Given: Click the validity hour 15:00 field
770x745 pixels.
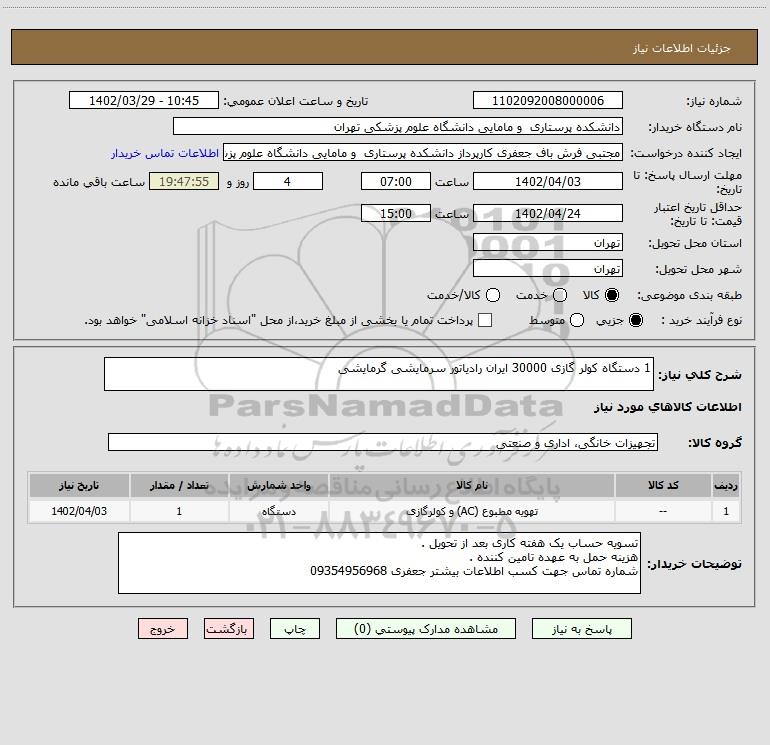Looking at the screenshot, I should pos(396,214).
